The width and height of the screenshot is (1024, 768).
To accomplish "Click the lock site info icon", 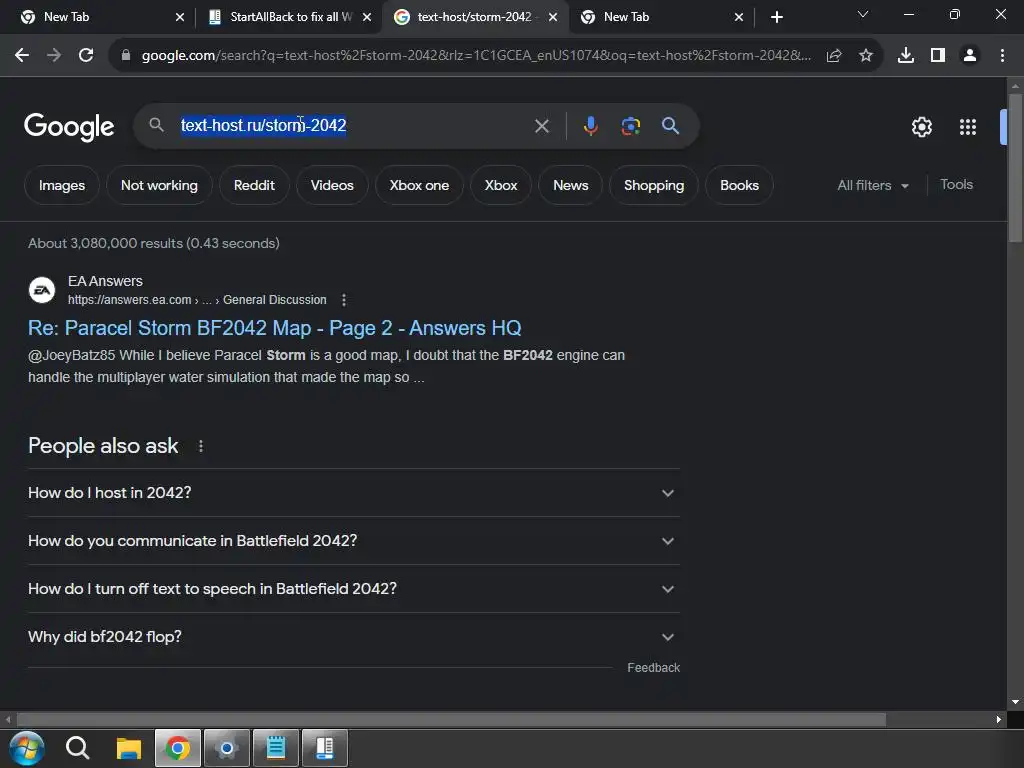I will click(126, 56).
